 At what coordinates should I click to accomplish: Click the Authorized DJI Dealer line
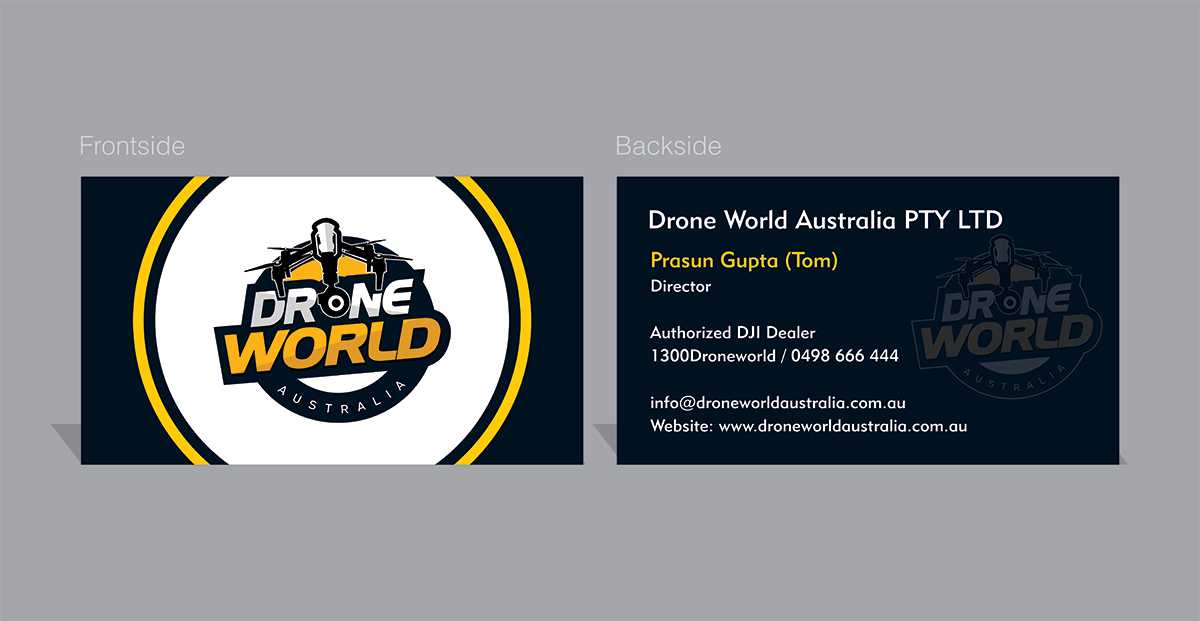732,332
